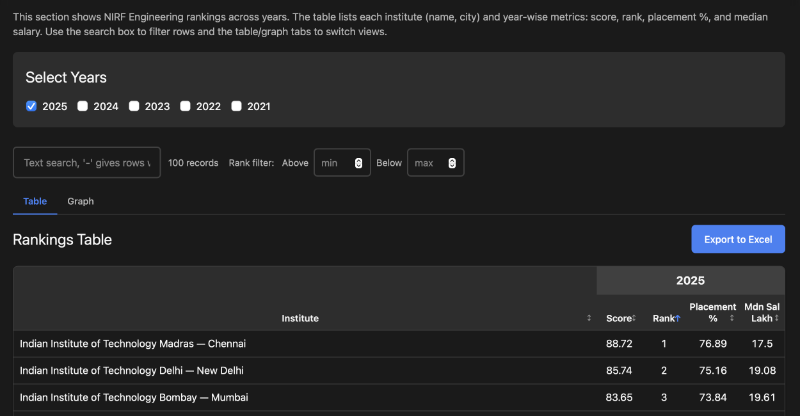Enable the 2024 year checkbox
The height and width of the screenshot is (416, 800).
pyautogui.click(x=83, y=106)
